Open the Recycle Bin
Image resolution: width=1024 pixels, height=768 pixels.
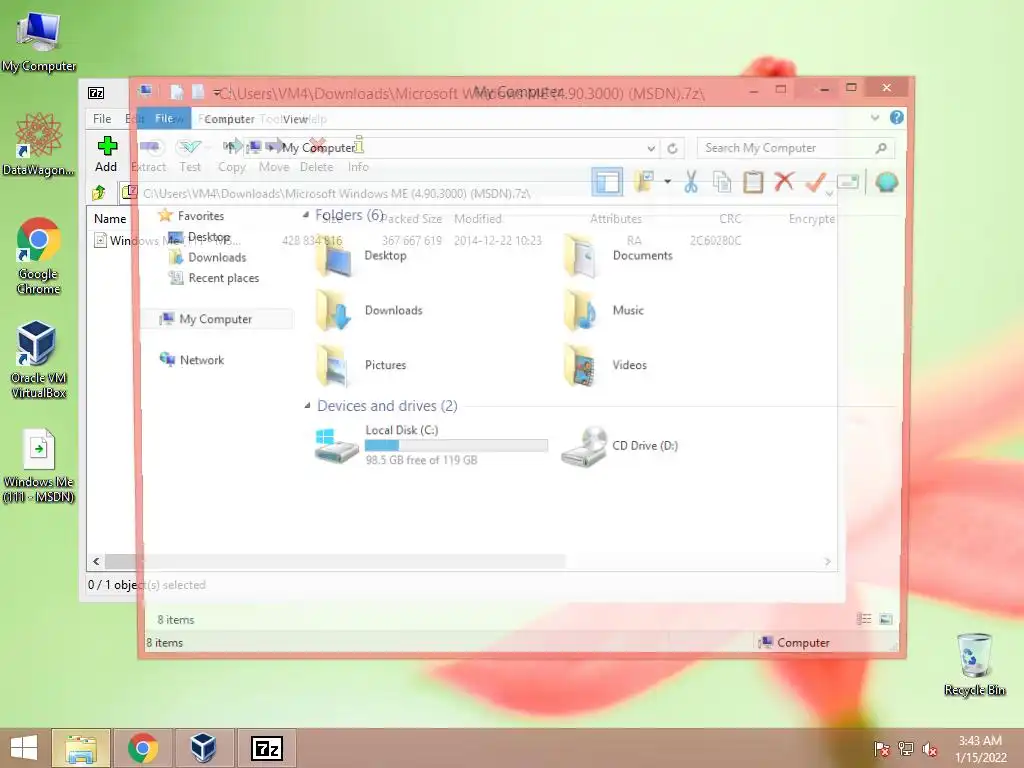974,665
